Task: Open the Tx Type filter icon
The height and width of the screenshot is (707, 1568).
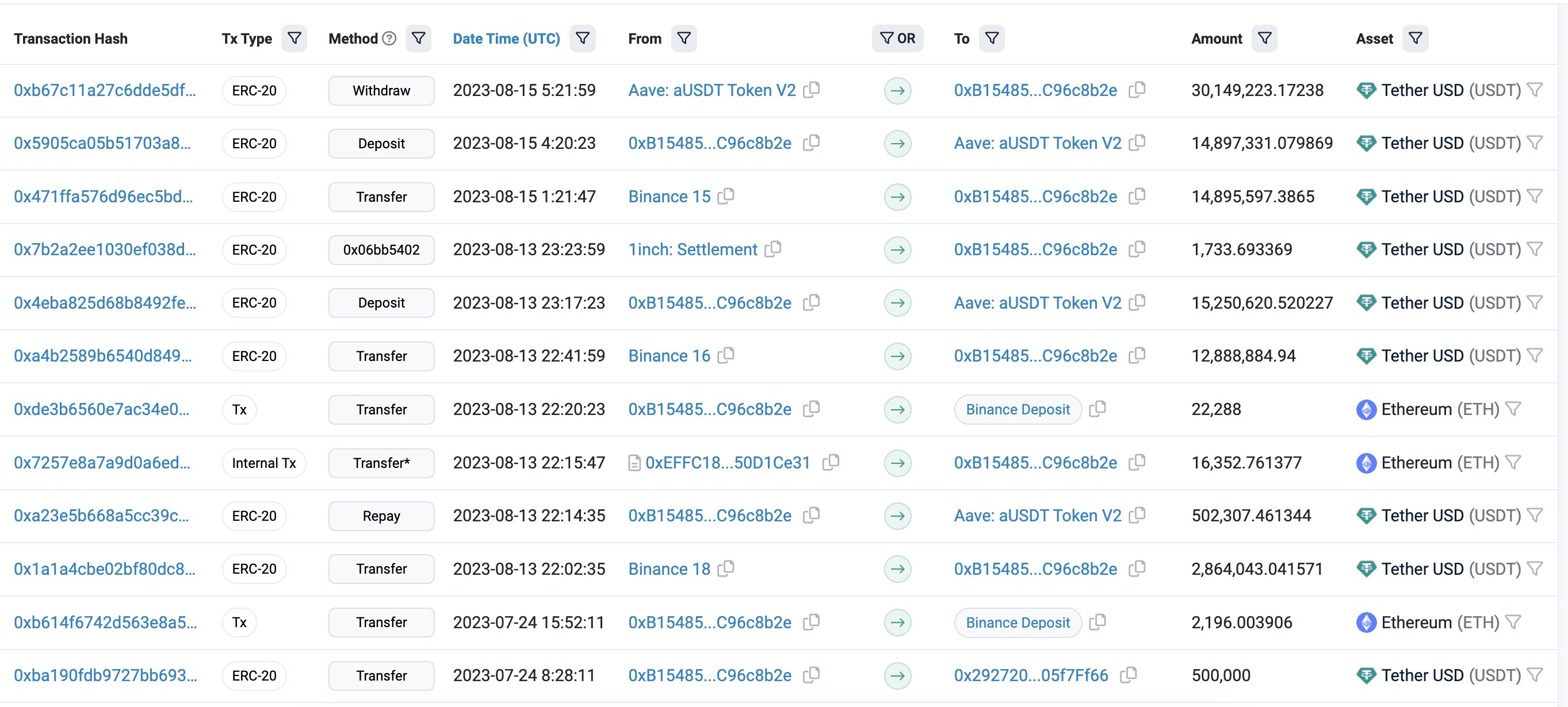Action: pyautogui.click(x=294, y=38)
